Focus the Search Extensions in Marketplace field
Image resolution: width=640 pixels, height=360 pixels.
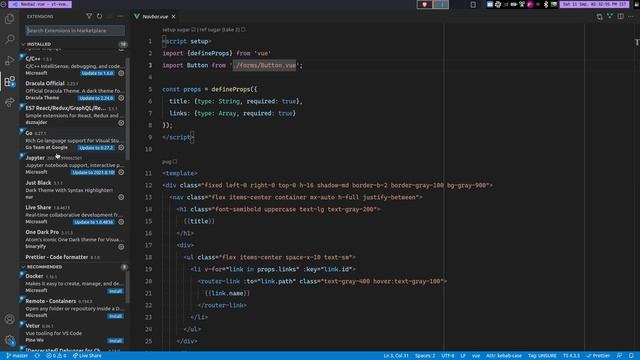pyautogui.click(x=75, y=30)
